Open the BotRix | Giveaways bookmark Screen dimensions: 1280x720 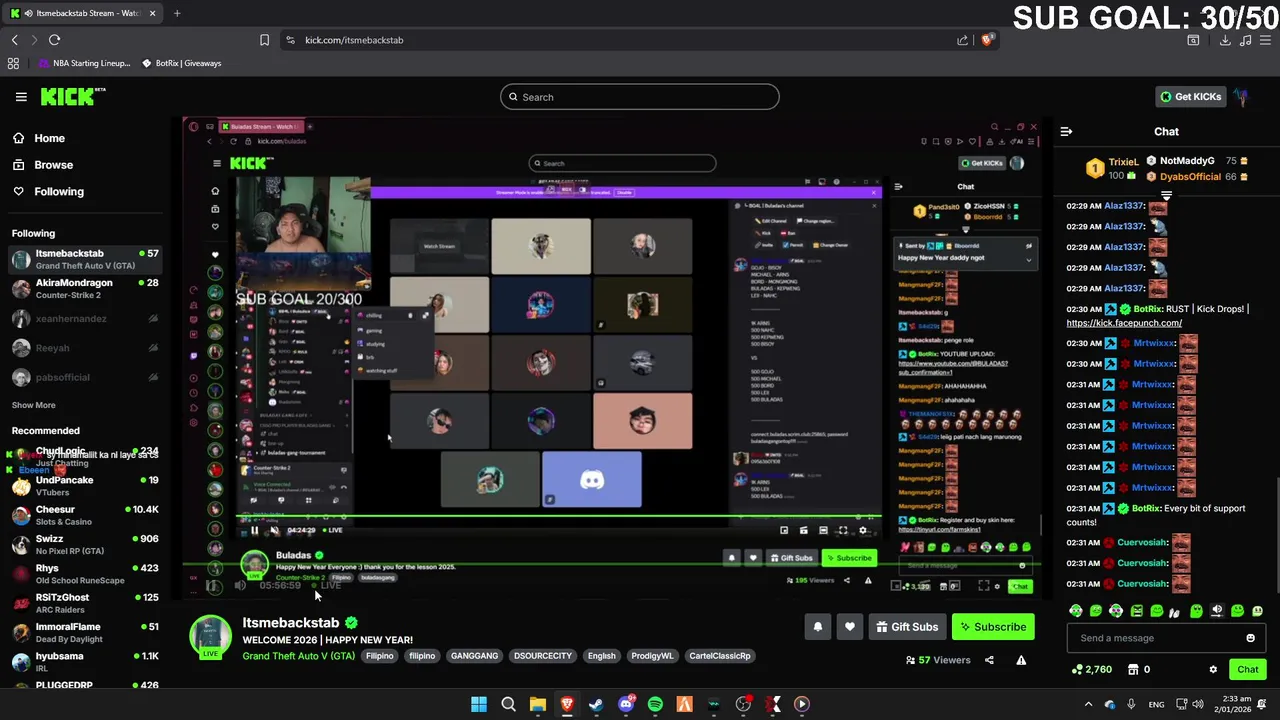point(181,63)
